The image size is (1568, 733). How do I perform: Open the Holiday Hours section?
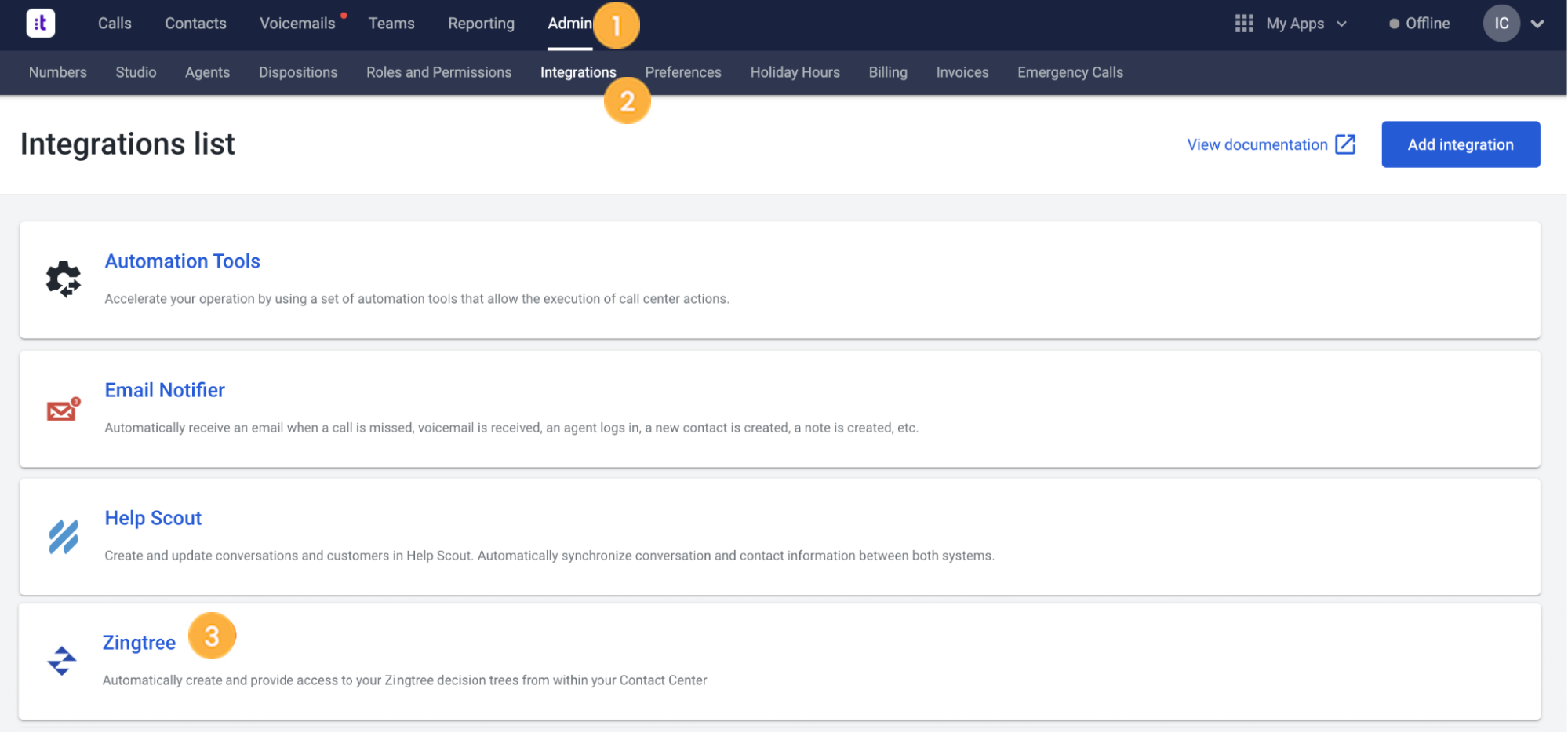[x=795, y=72]
